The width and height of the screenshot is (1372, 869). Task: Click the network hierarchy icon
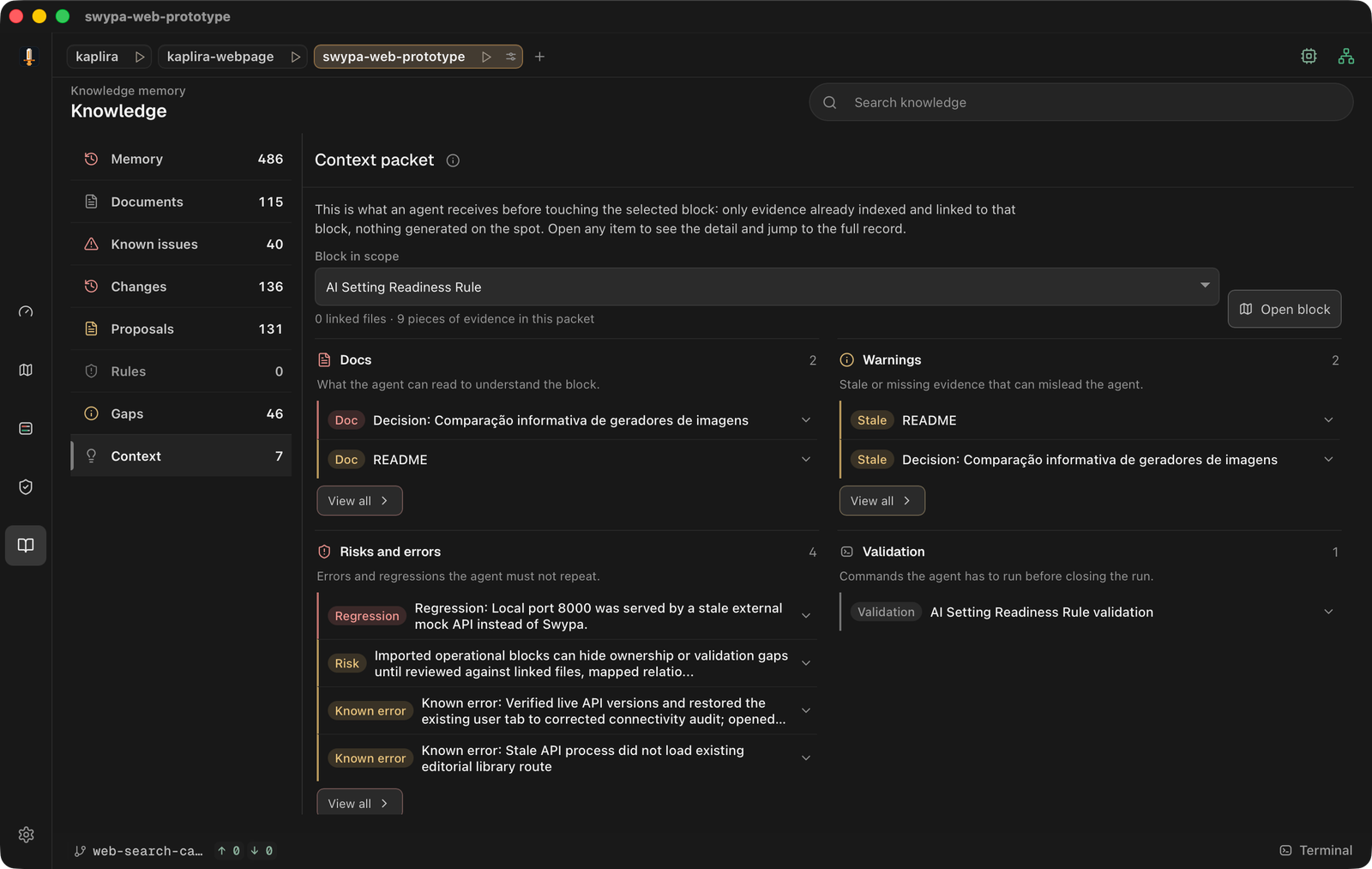coord(1346,57)
